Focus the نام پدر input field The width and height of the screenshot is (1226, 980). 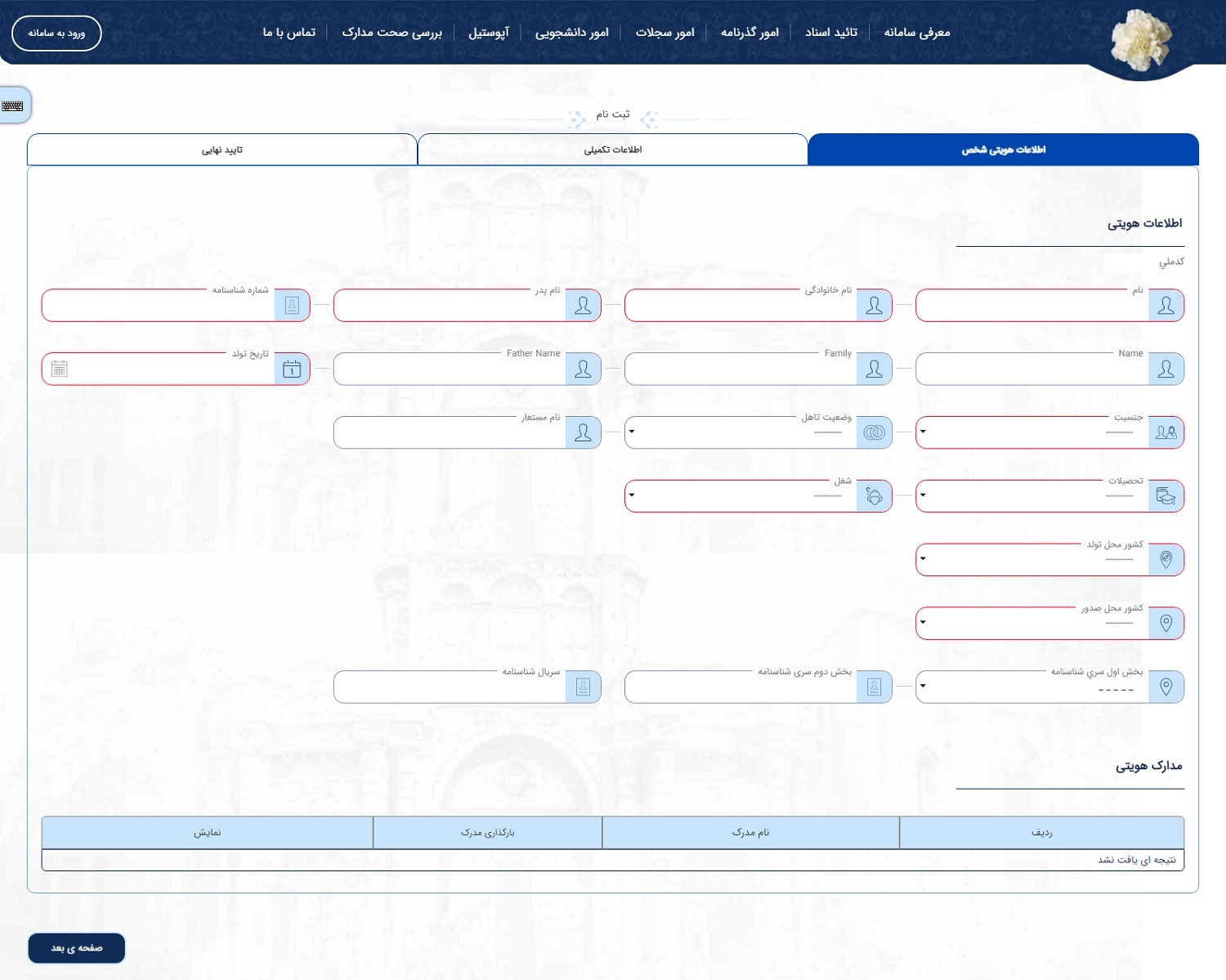tap(450, 306)
